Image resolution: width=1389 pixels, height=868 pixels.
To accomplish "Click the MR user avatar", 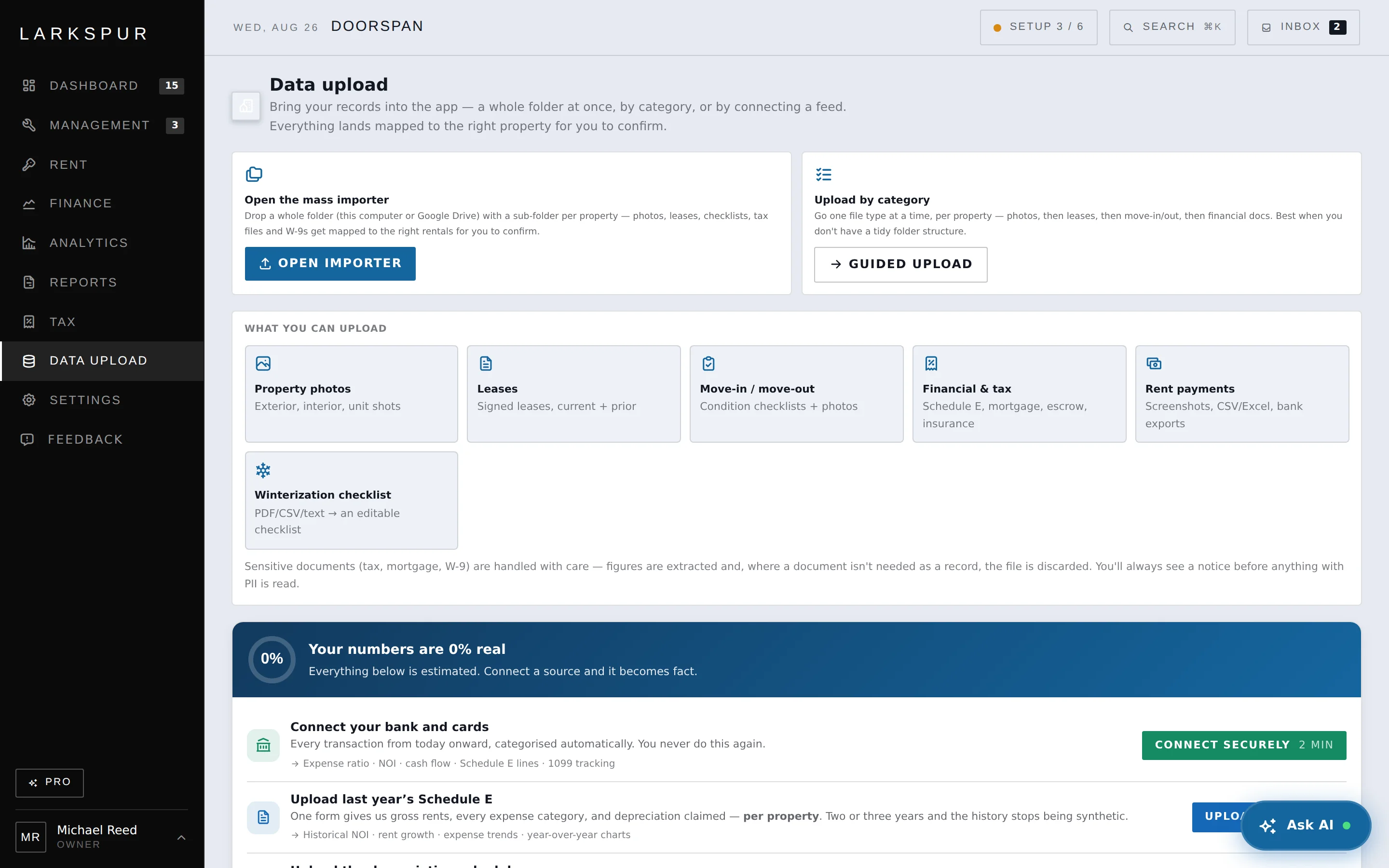I will pyautogui.click(x=30, y=837).
